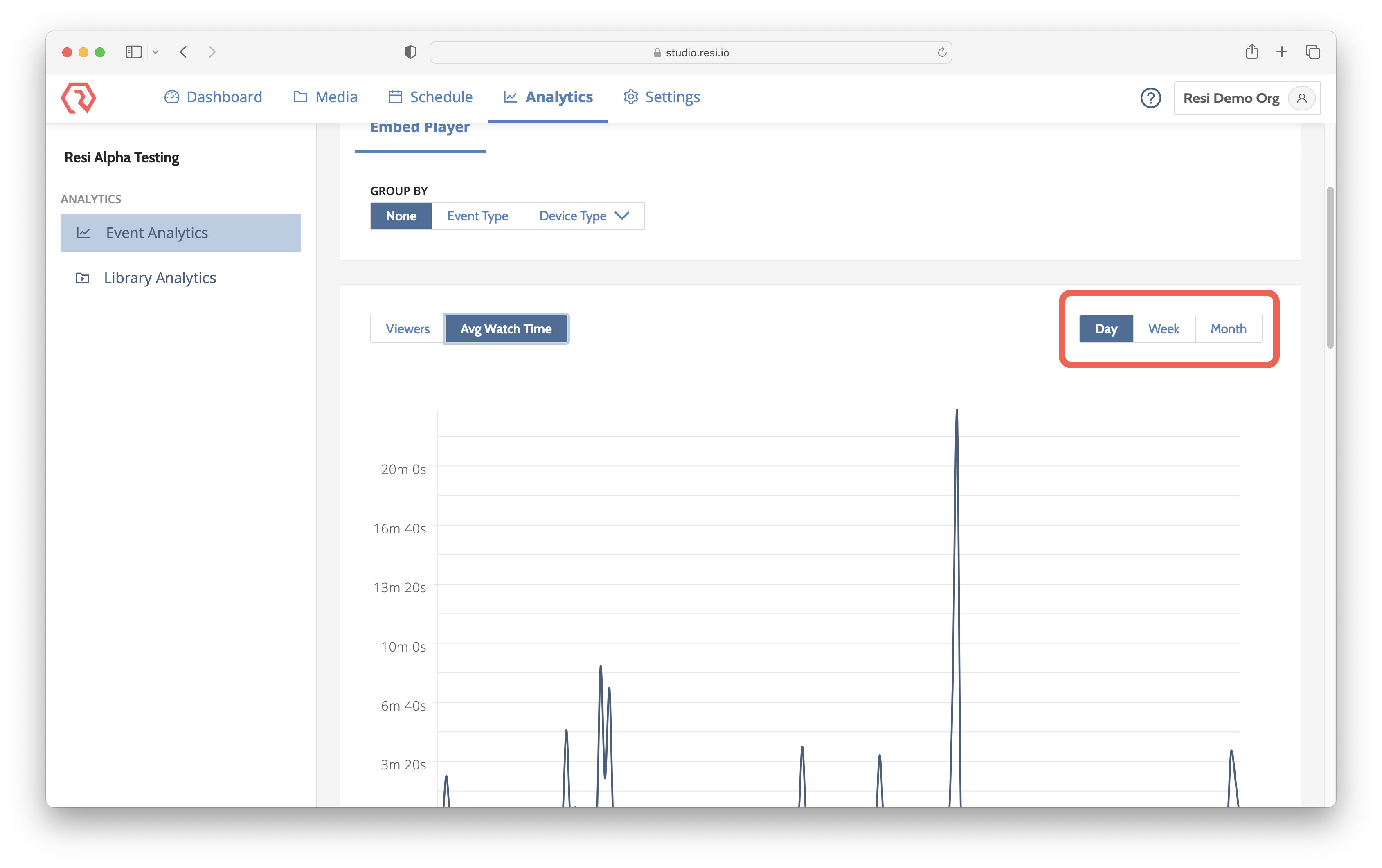
Task: Switch chart metric to Viewers
Action: point(407,329)
